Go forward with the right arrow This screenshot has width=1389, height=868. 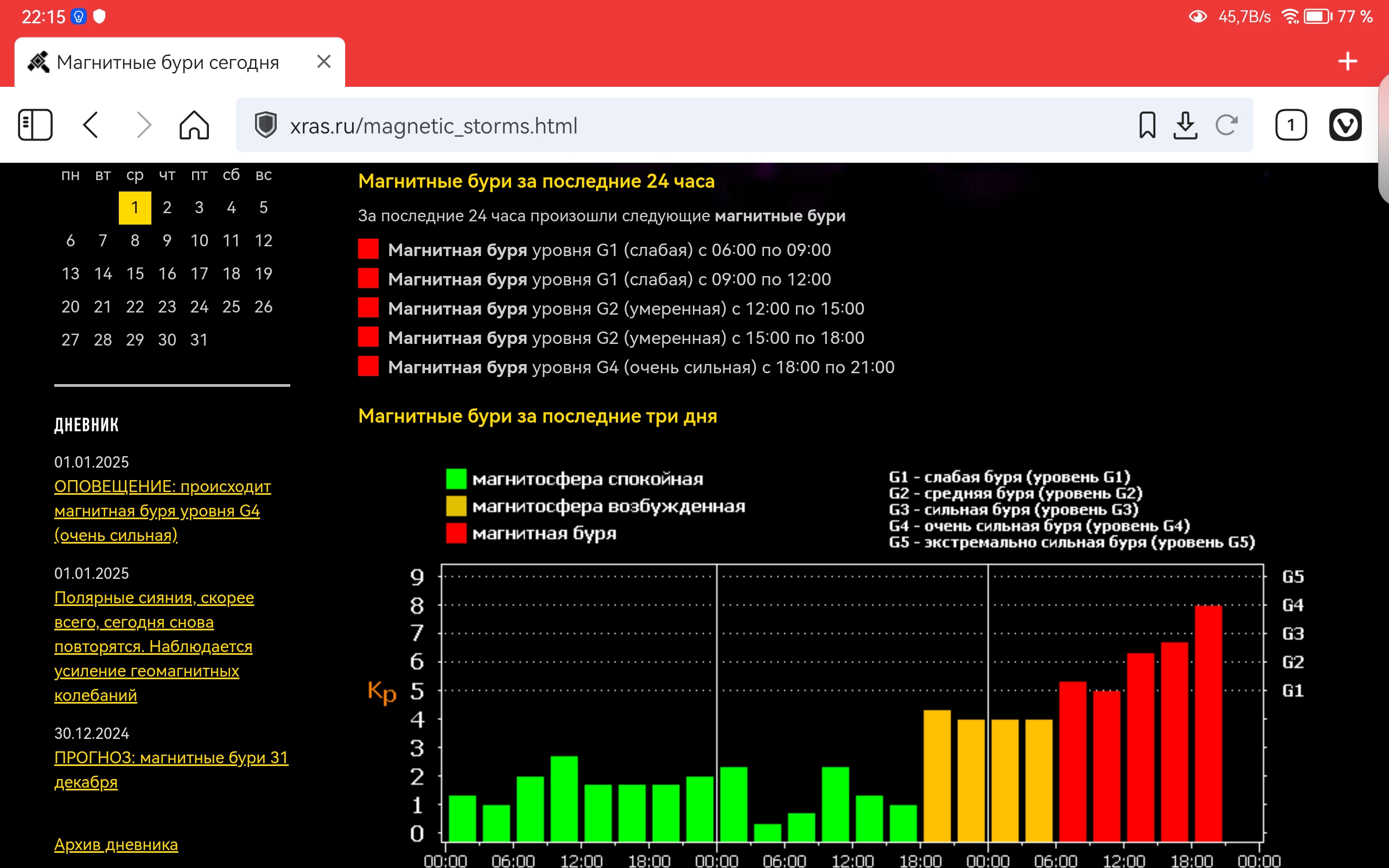tap(144, 125)
